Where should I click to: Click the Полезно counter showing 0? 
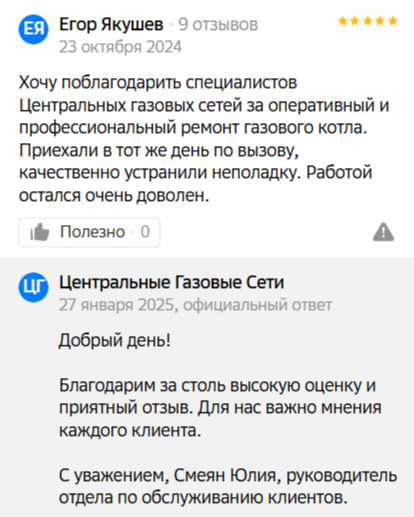[x=145, y=232]
